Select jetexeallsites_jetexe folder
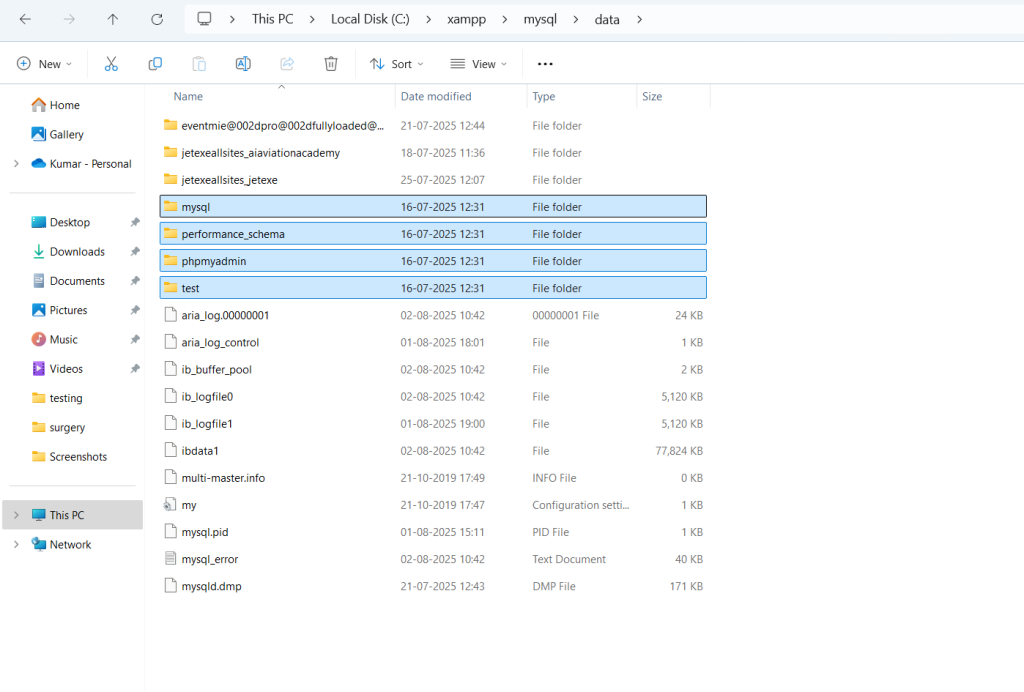1024x692 pixels. click(x=433, y=180)
